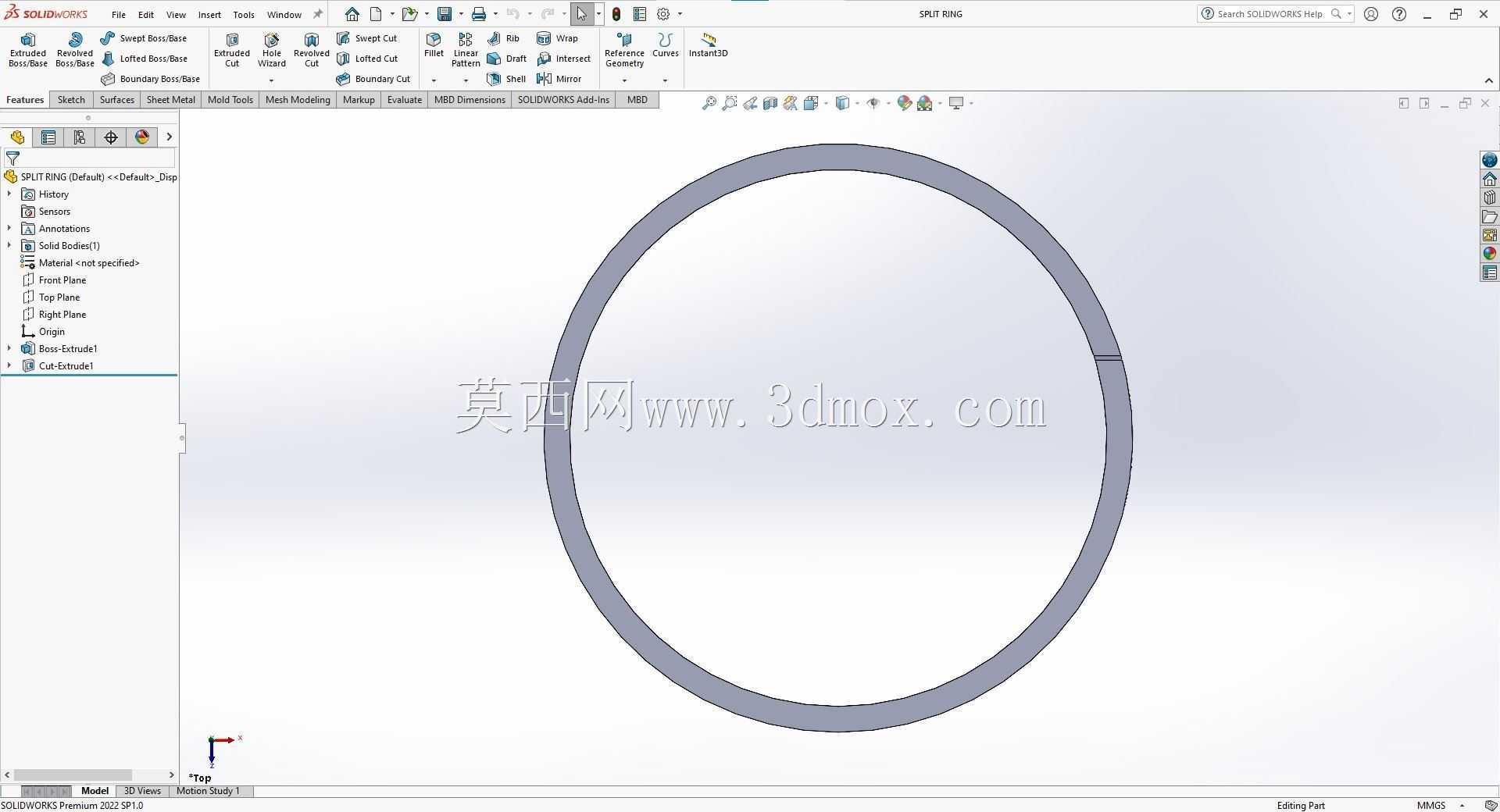Open the Curves tool

[x=665, y=45]
